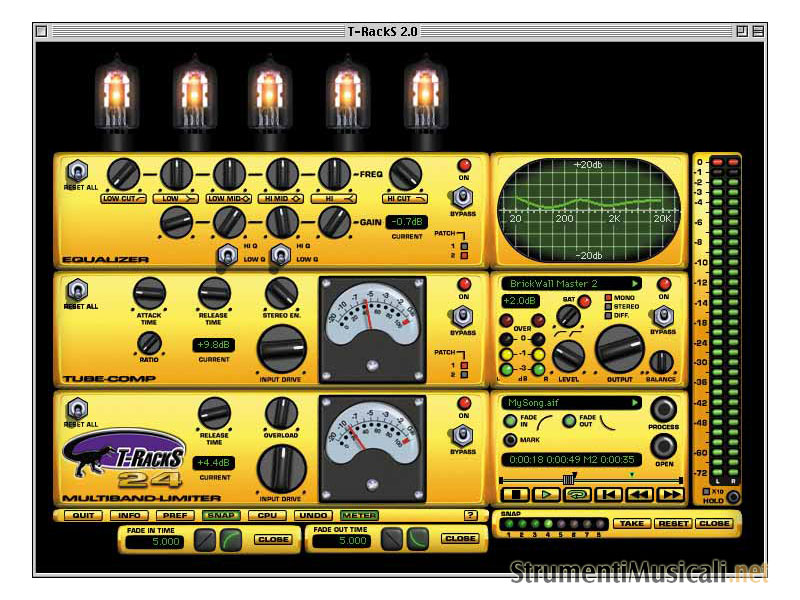Image resolution: width=800 pixels, height=600 pixels.
Task: Click the Play button in the transport
Action: point(546,493)
